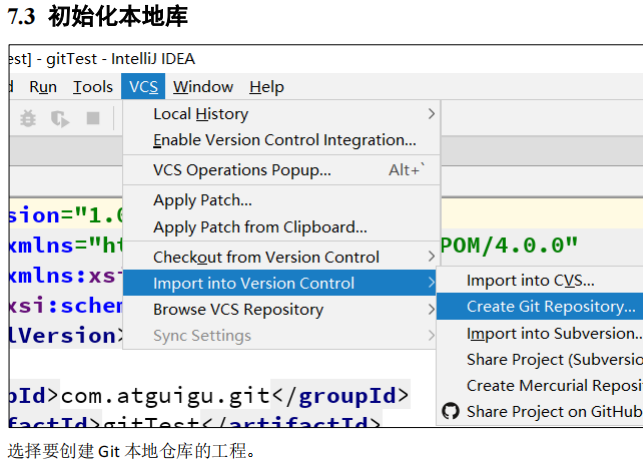This screenshot has height=467, width=643.
Task: Open the Run menu
Action: [x=43, y=87]
